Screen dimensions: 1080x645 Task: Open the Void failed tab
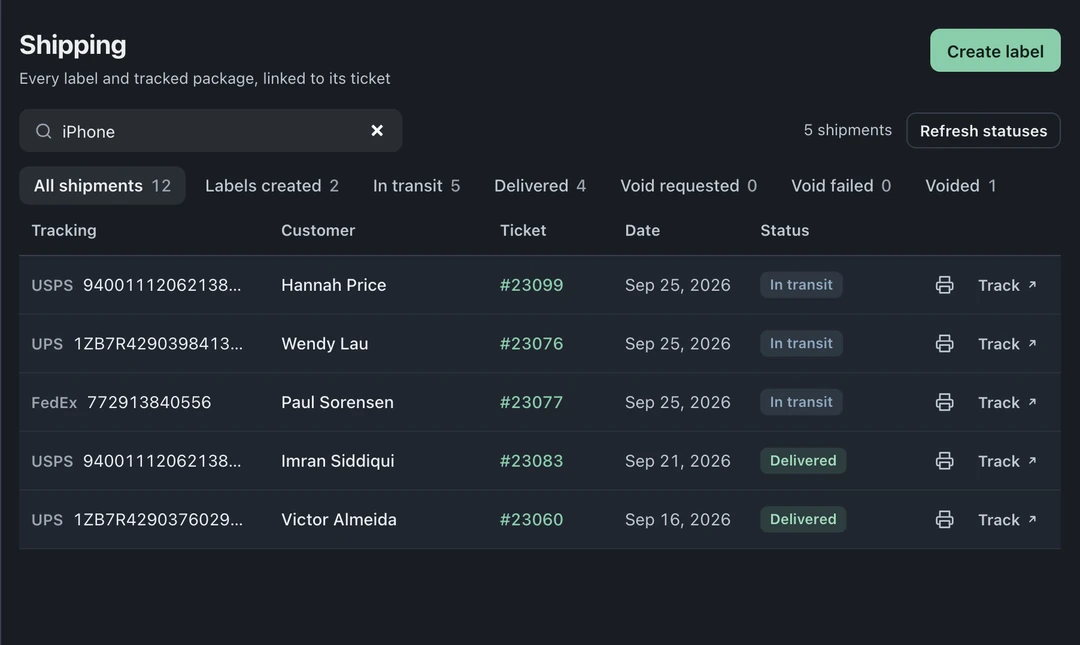[x=840, y=185]
